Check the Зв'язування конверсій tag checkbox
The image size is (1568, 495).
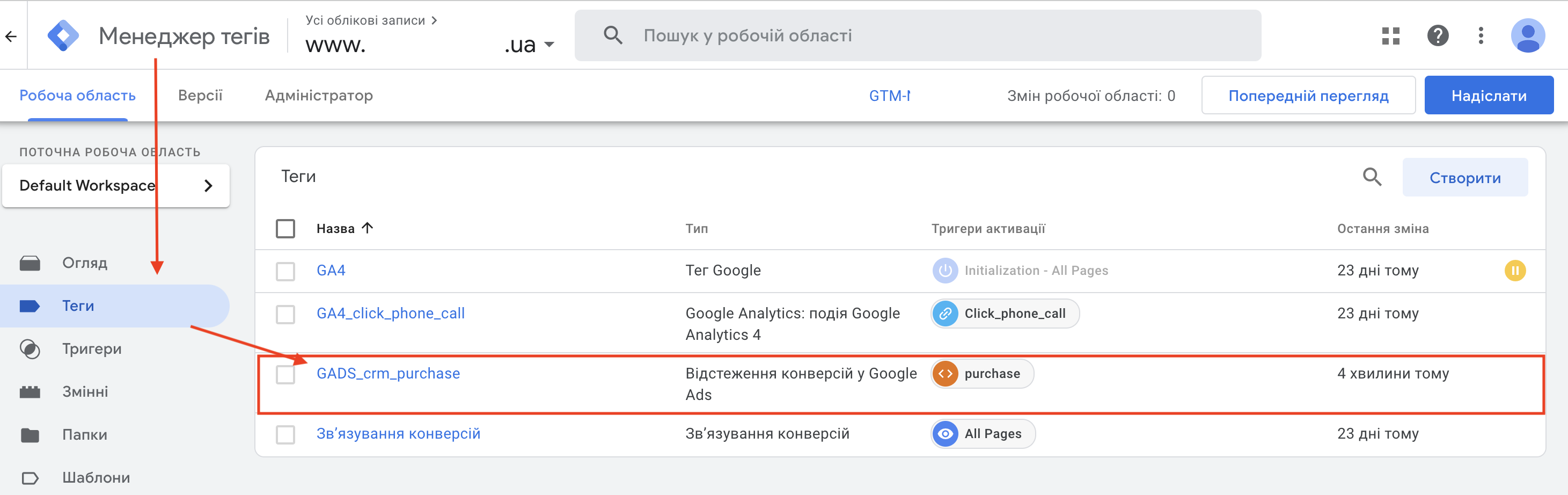tap(285, 434)
